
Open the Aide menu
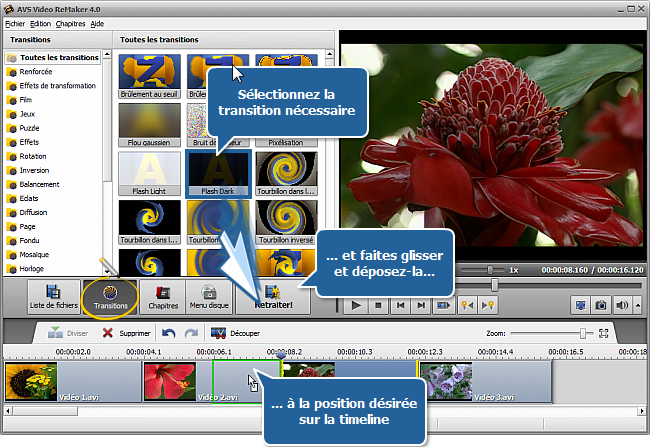(97, 22)
